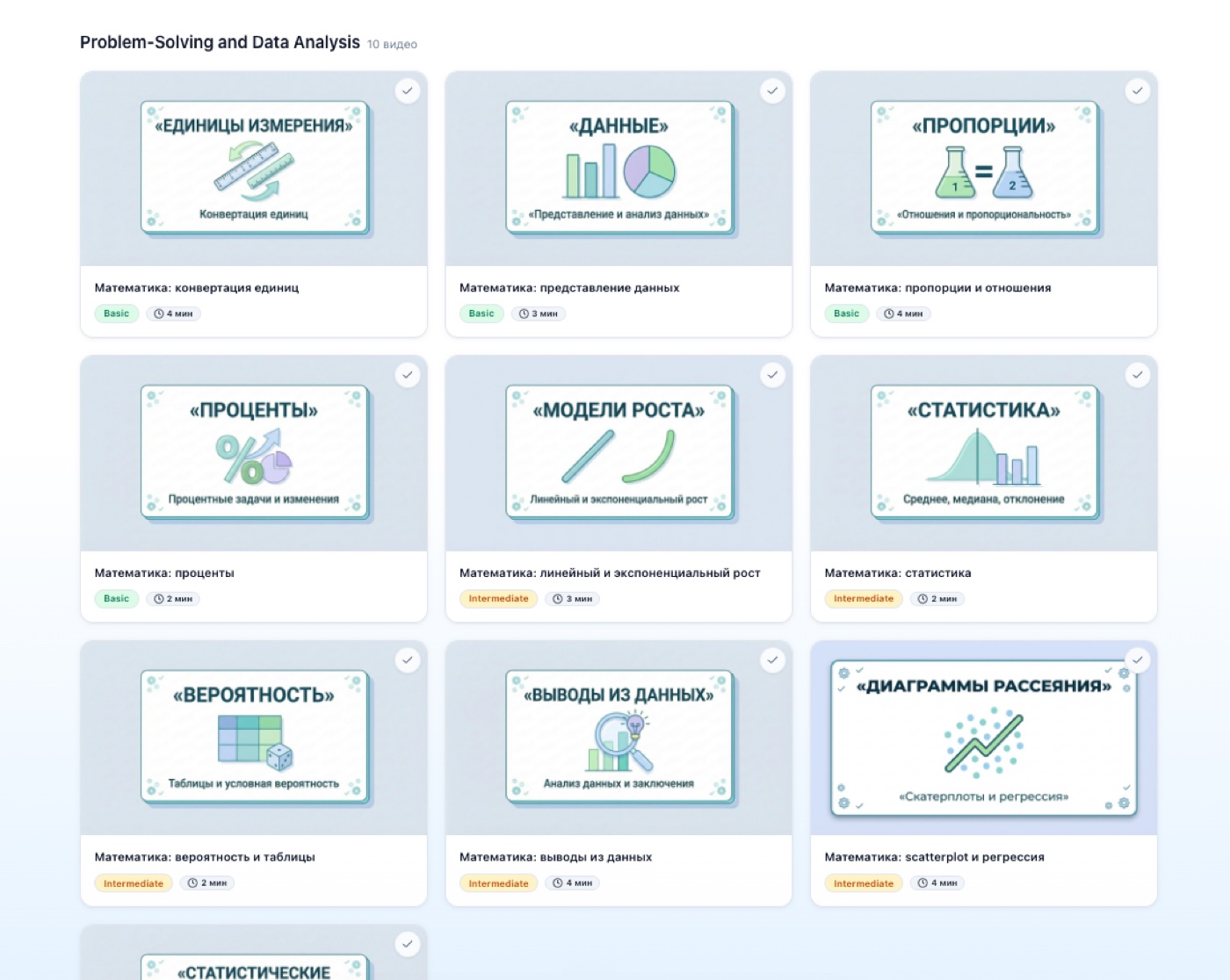The width and height of the screenshot is (1230, 980).
Task: Click 4 мин duration on scatterplot и регрессия card
Action: [937, 883]
